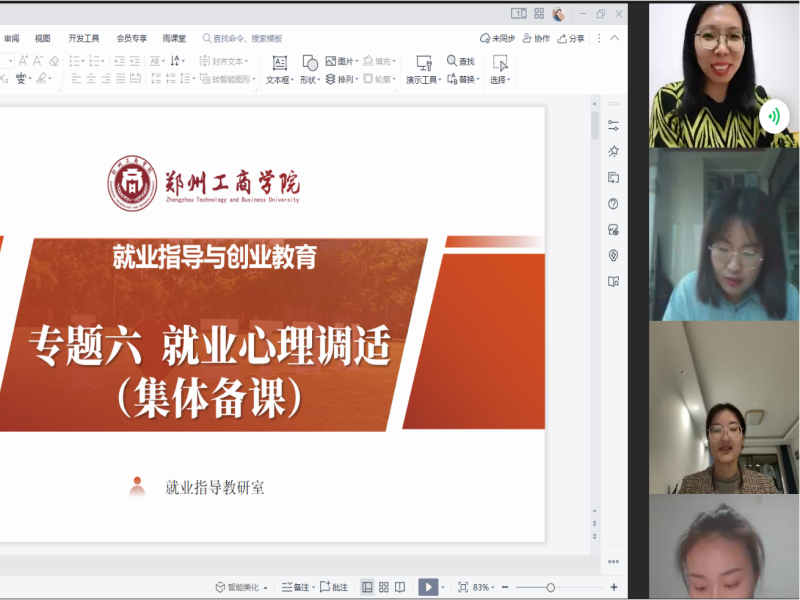
Task: Toggle distributed alignment icon
Action: (x=135, y=79)
